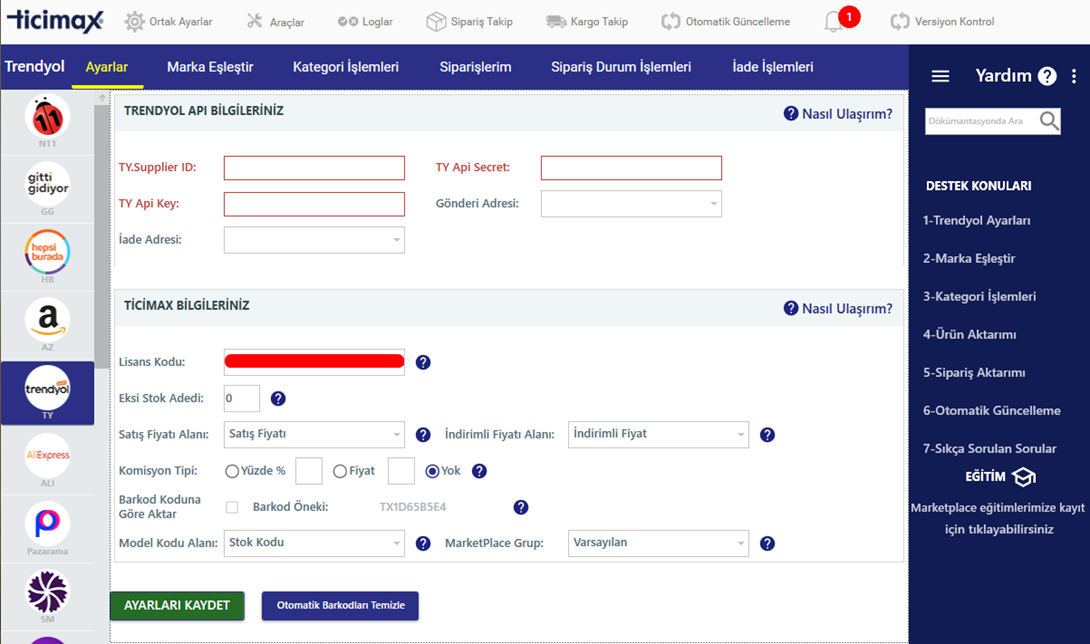This screenshot has width=1090, height=644.
Task: Show help for Model Kodu Alanı
Action: pos(423,543)
